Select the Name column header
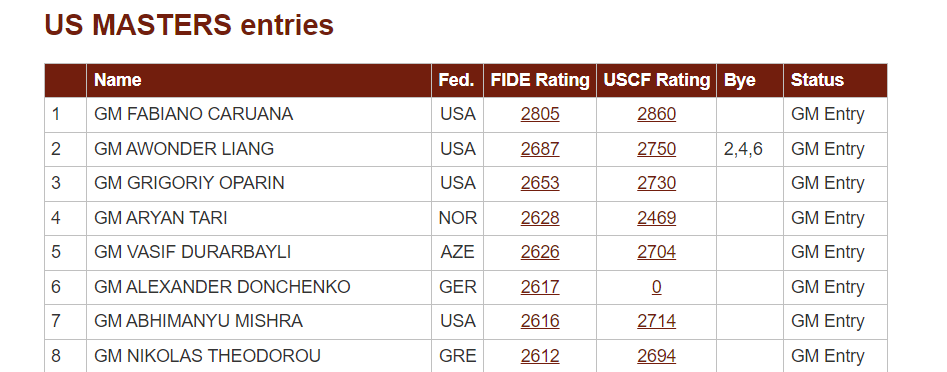 tap(118, 80)
